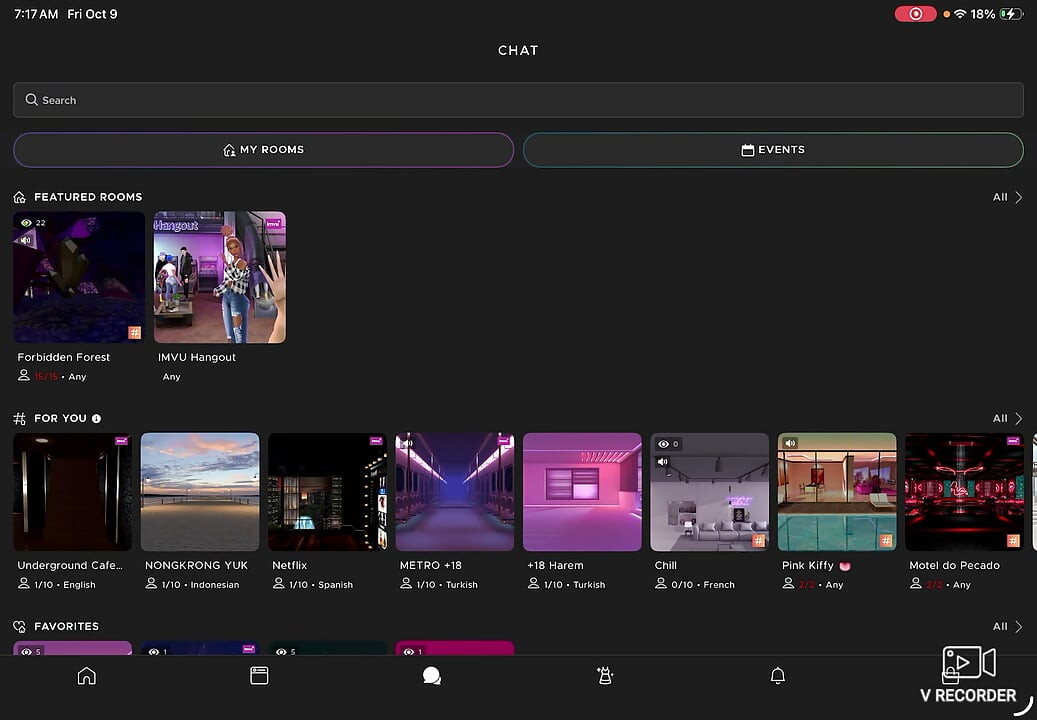1037x720 pixels.
Task: Tap the 7:17 AM clock in status bar
Action: point(36,14)
